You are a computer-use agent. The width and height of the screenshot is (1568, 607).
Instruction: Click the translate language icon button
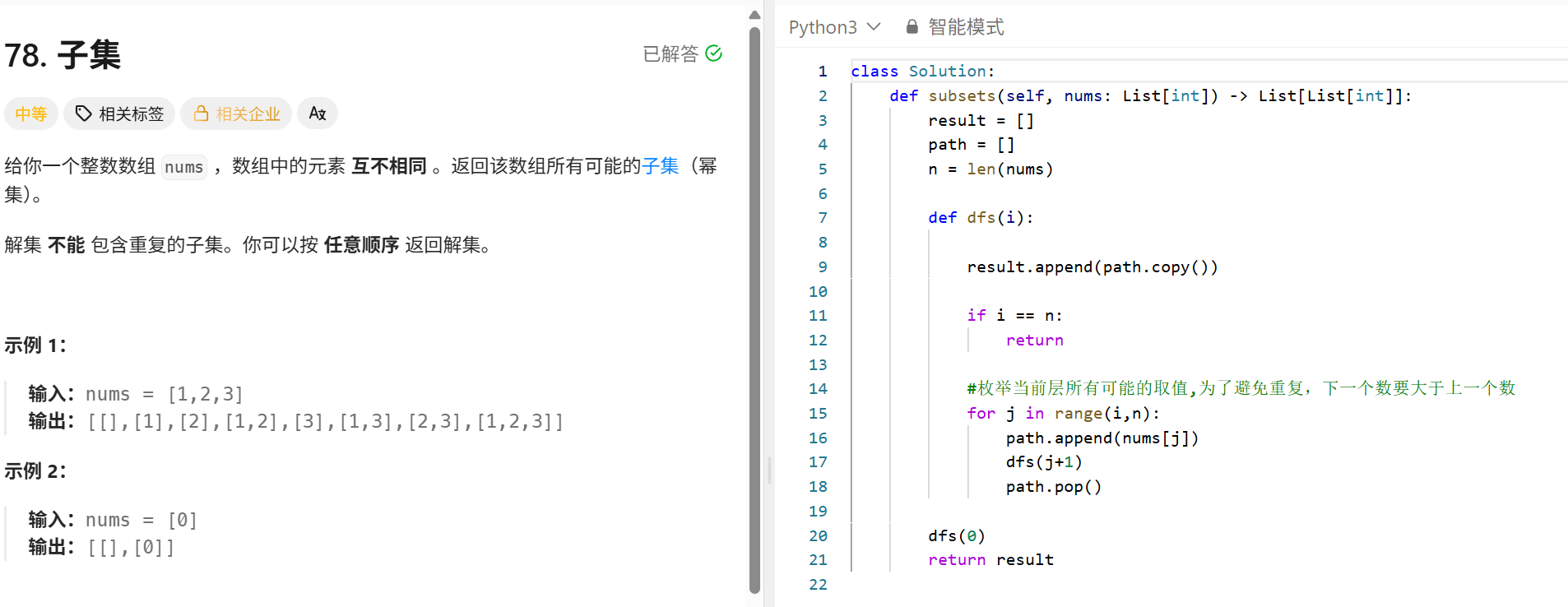(318, 114)
